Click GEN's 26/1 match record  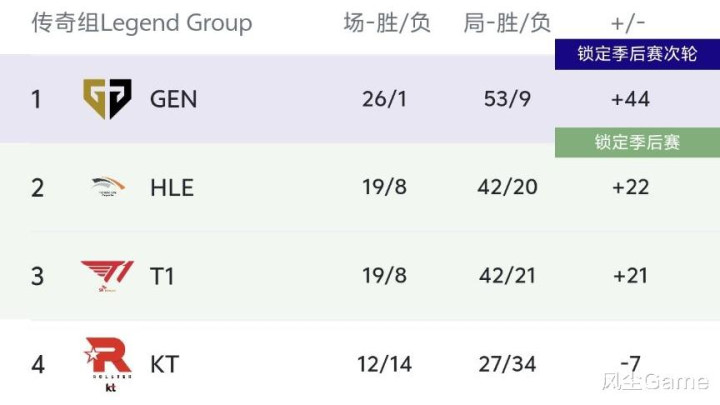pyautogui.click(x=385, y=99)
